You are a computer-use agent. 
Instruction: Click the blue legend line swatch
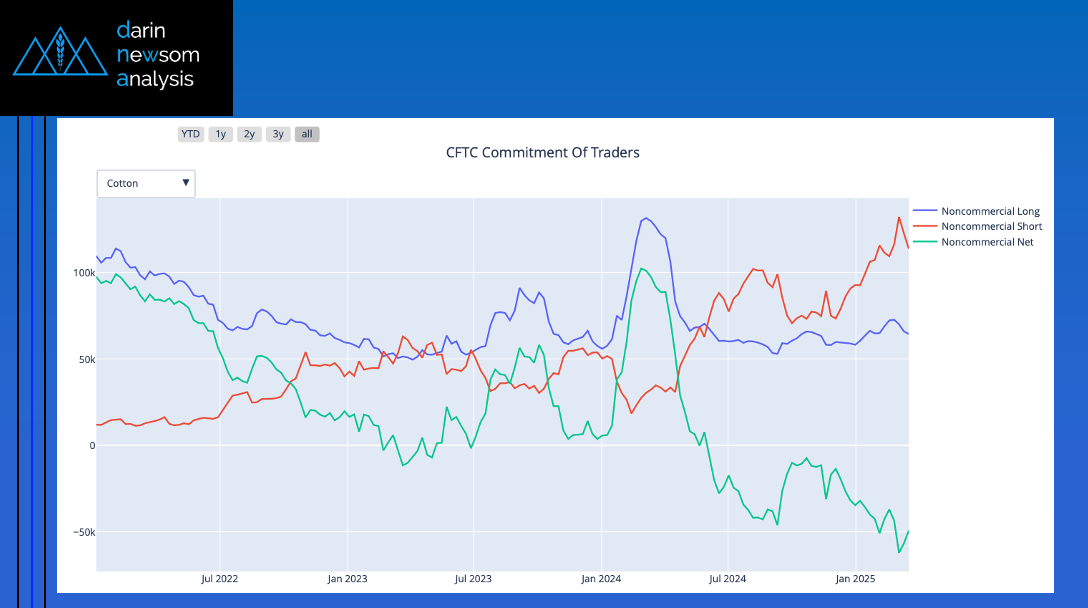click(925, 211)
